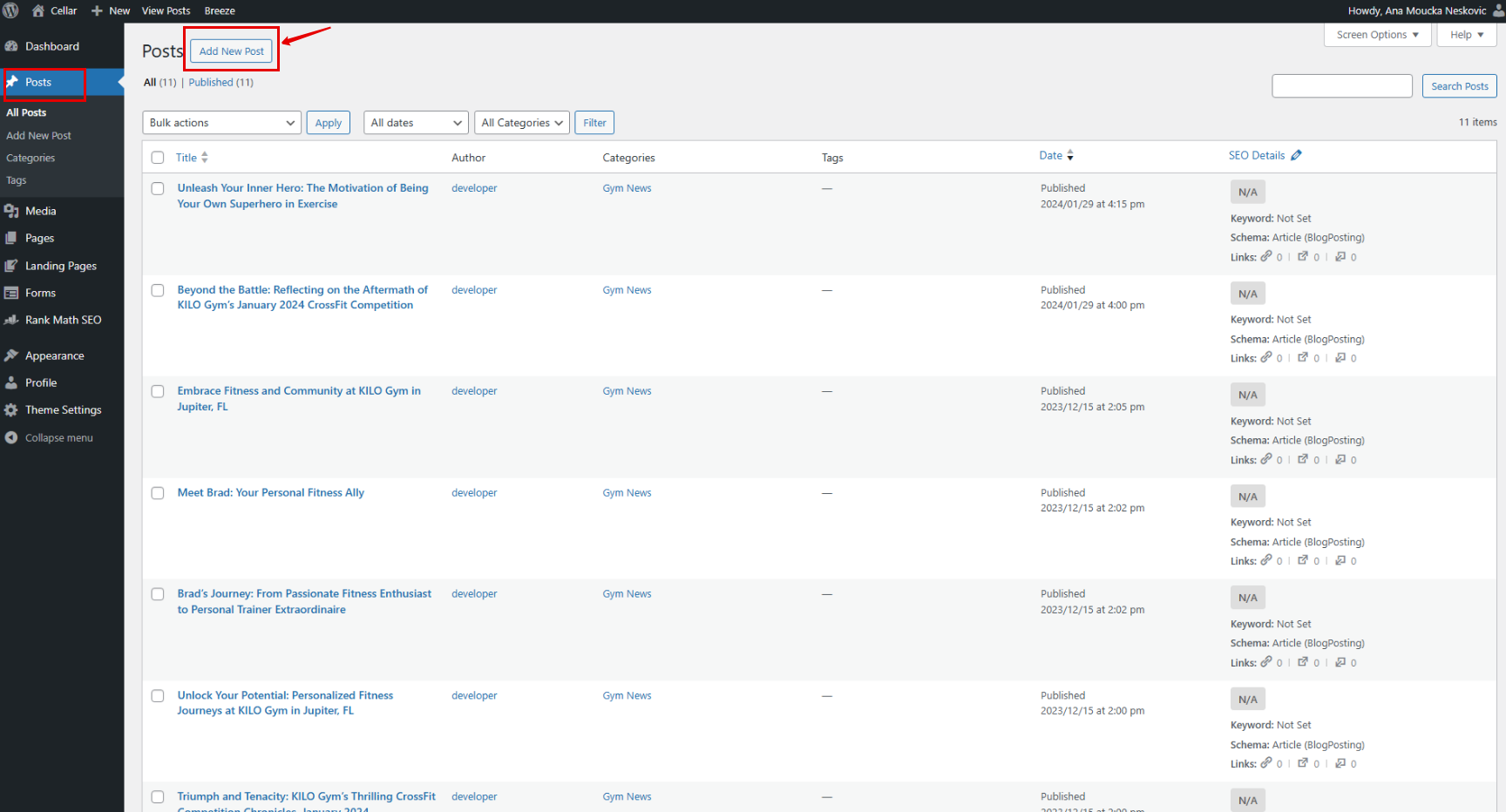
Task: Click the WordPress logo icon in admin bar
Action: click(10, 10)
